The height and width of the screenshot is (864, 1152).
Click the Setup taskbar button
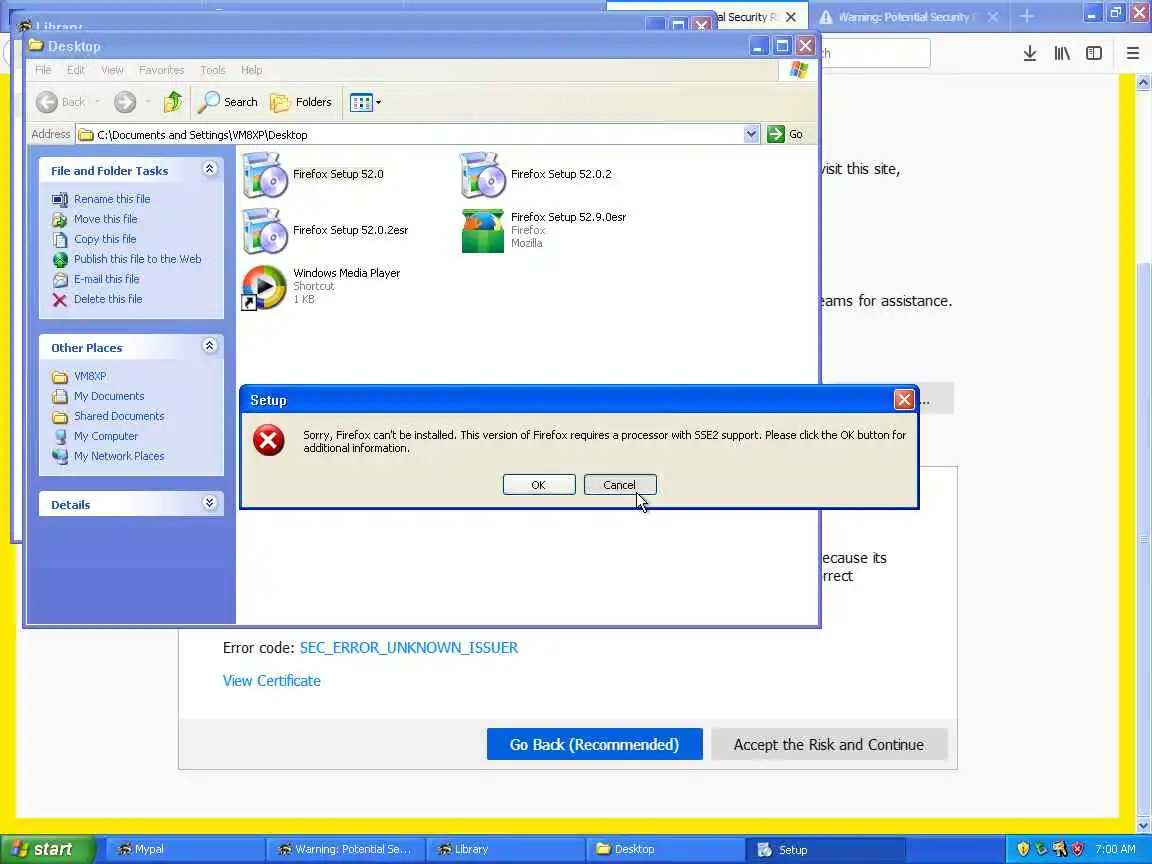tap(825, 849)
